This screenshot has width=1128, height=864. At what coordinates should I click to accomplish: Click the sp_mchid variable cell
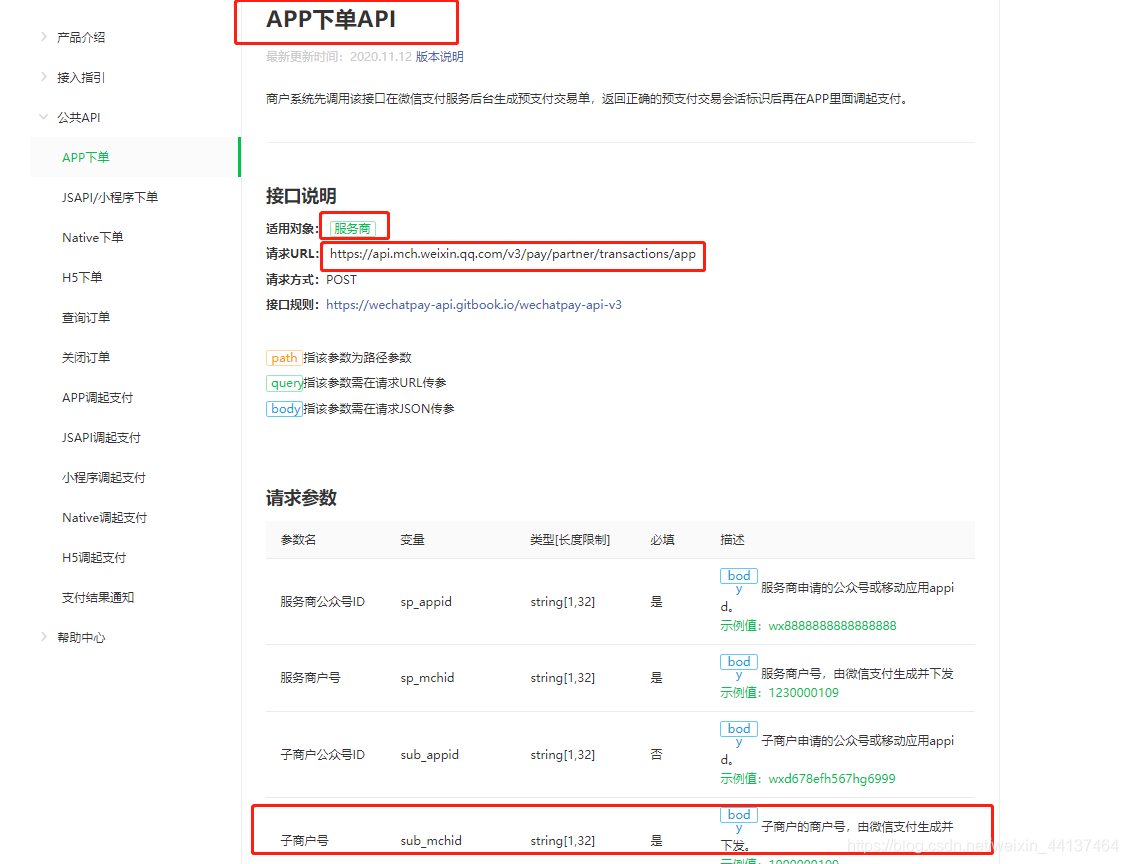click(427, 678)
